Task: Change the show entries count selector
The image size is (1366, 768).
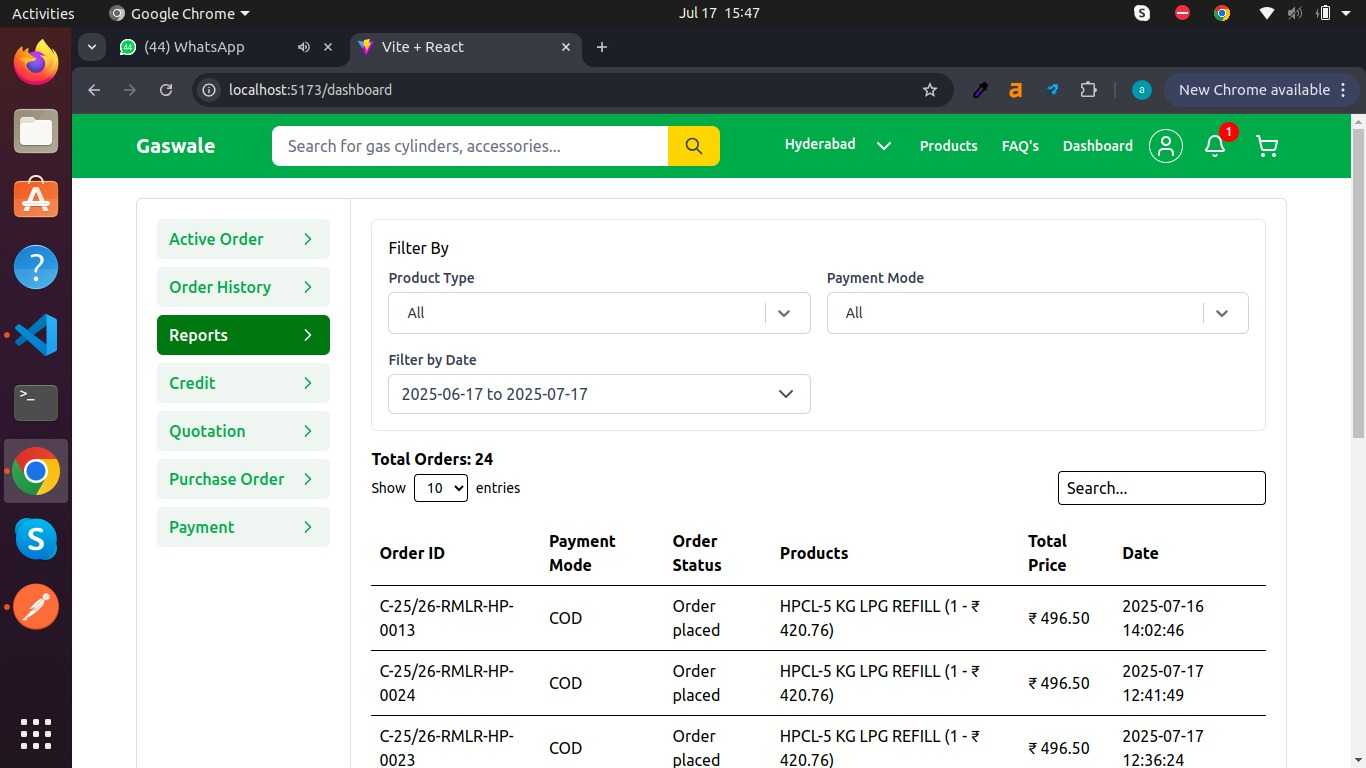Action: (440, 488)
